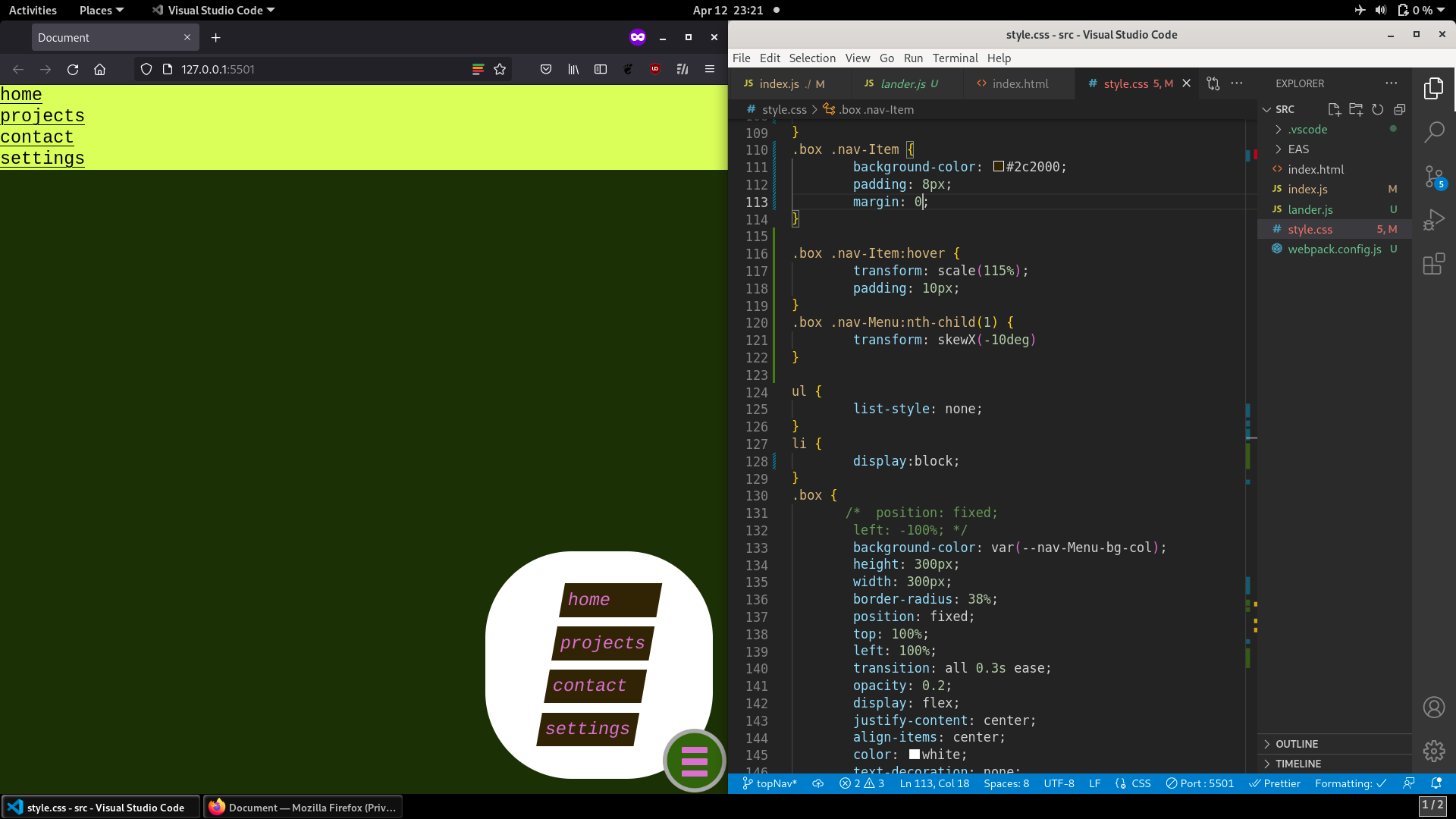Bookmark this page with star icon
This screenshot has width=1456, height=819.
[500, 69]
